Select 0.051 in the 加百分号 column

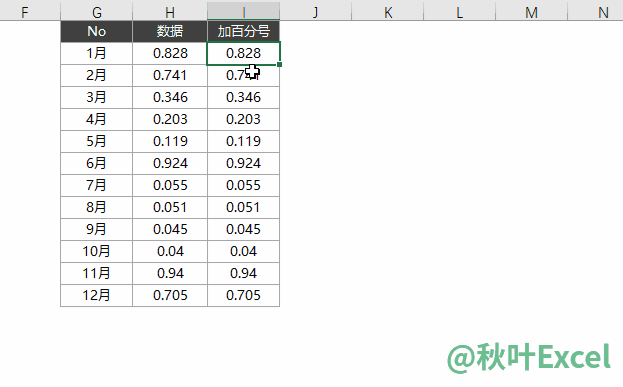click(x=244, y=207)
